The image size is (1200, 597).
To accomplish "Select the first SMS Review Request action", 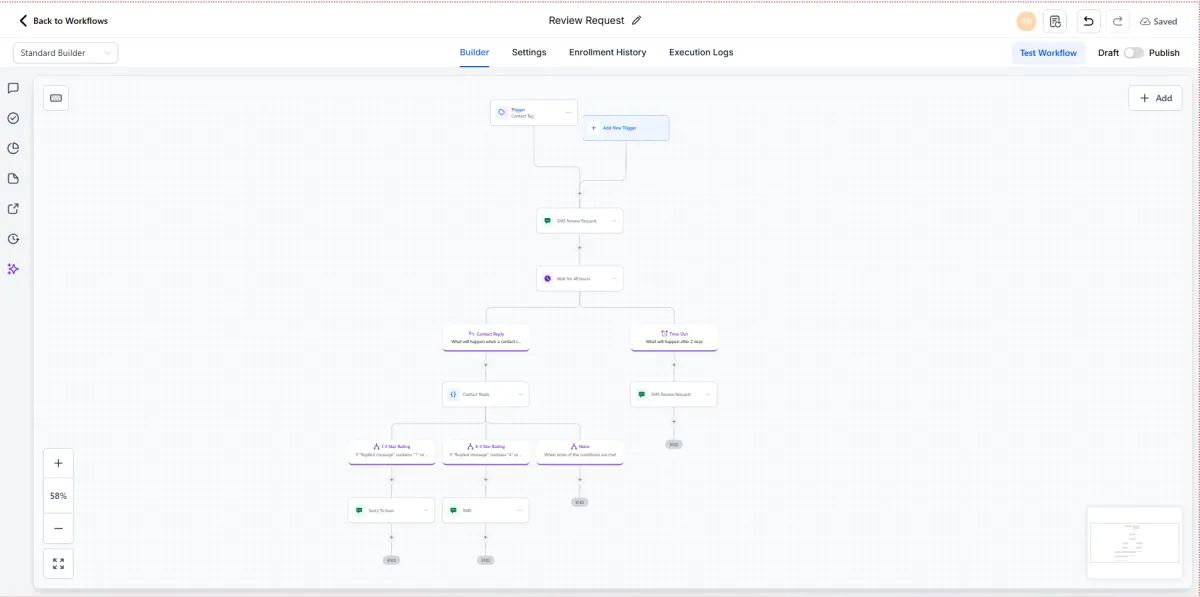I will (579, 221).
